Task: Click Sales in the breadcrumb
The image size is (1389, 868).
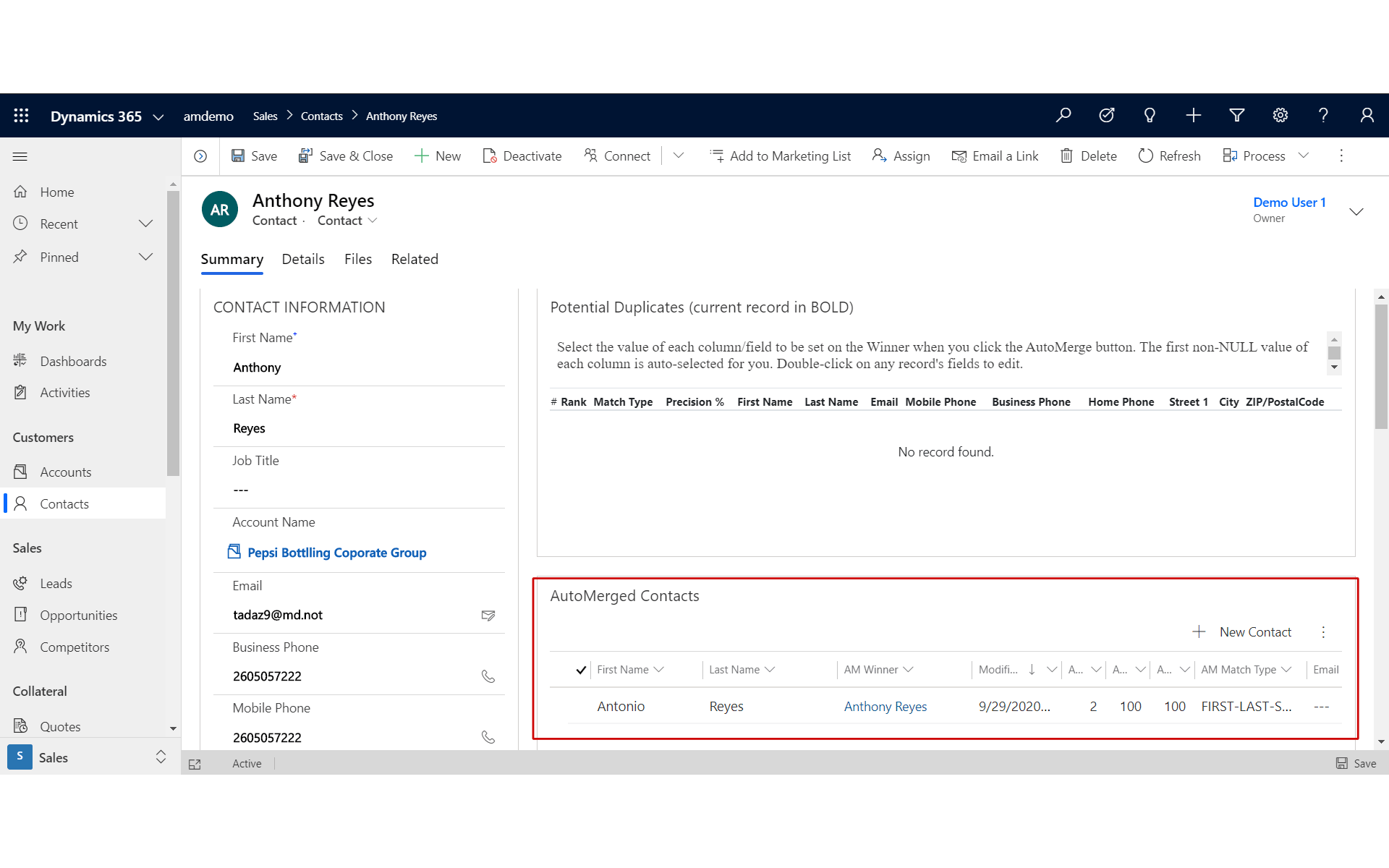Action: click(265, 116)
